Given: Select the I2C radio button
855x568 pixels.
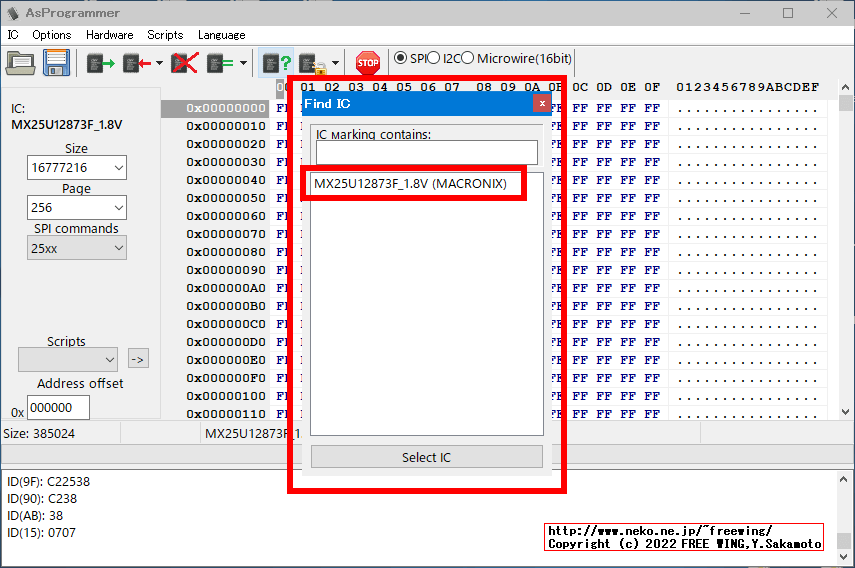Looking at the screenshot, I should pyautogui.click(x=433, y=58).
